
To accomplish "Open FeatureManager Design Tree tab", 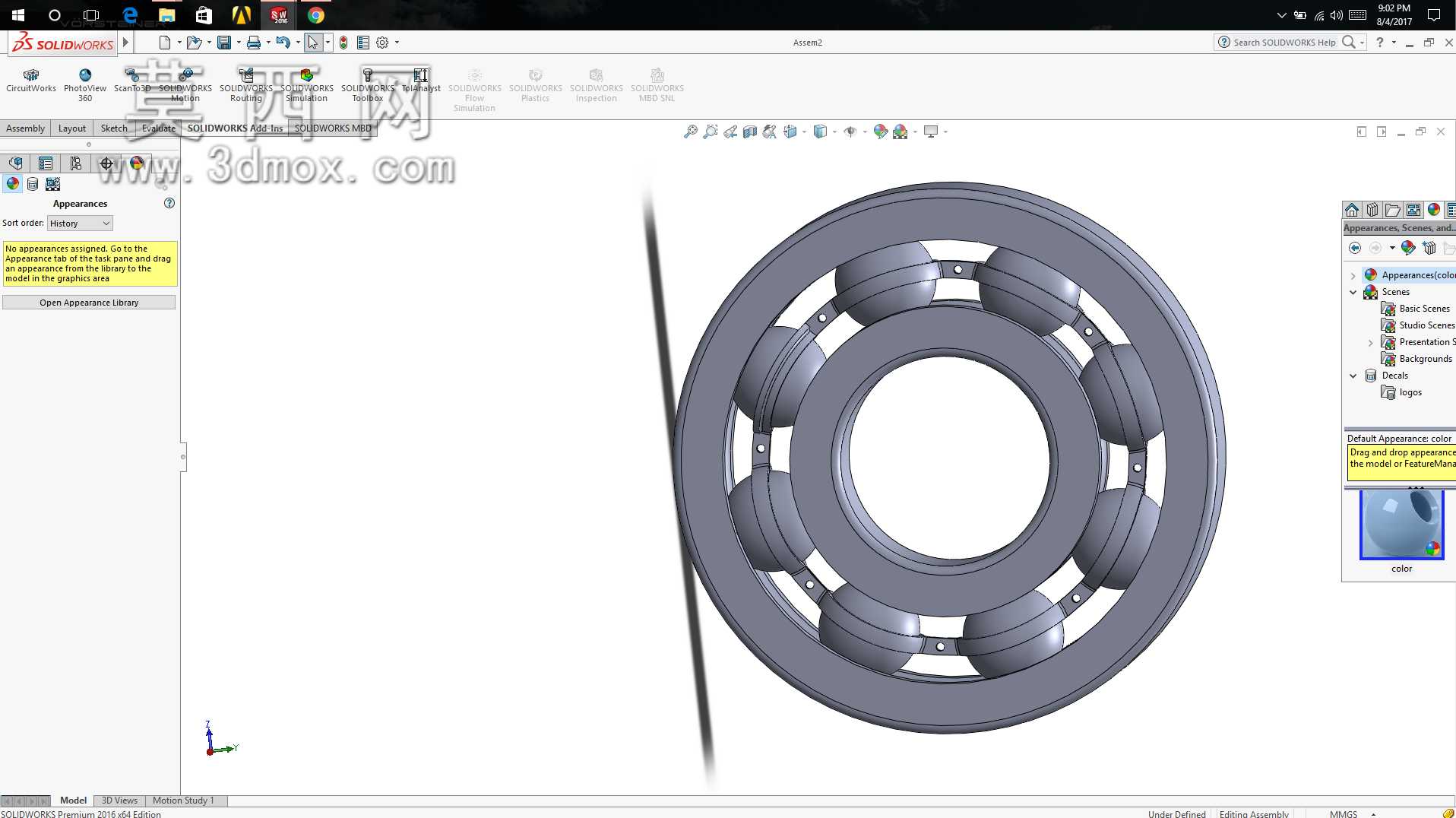I will coord(15,163).
